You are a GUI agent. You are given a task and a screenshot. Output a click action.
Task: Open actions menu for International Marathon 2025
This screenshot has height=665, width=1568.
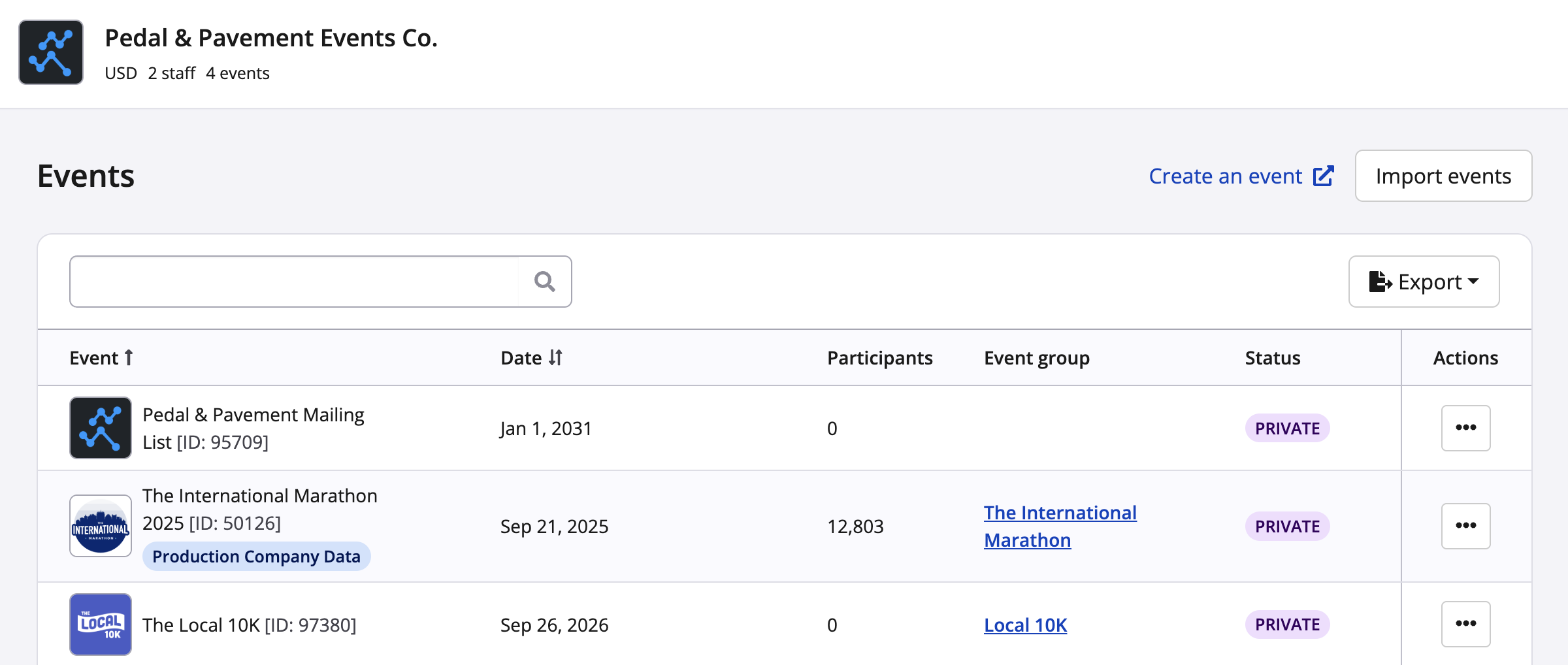[1465, 526]
